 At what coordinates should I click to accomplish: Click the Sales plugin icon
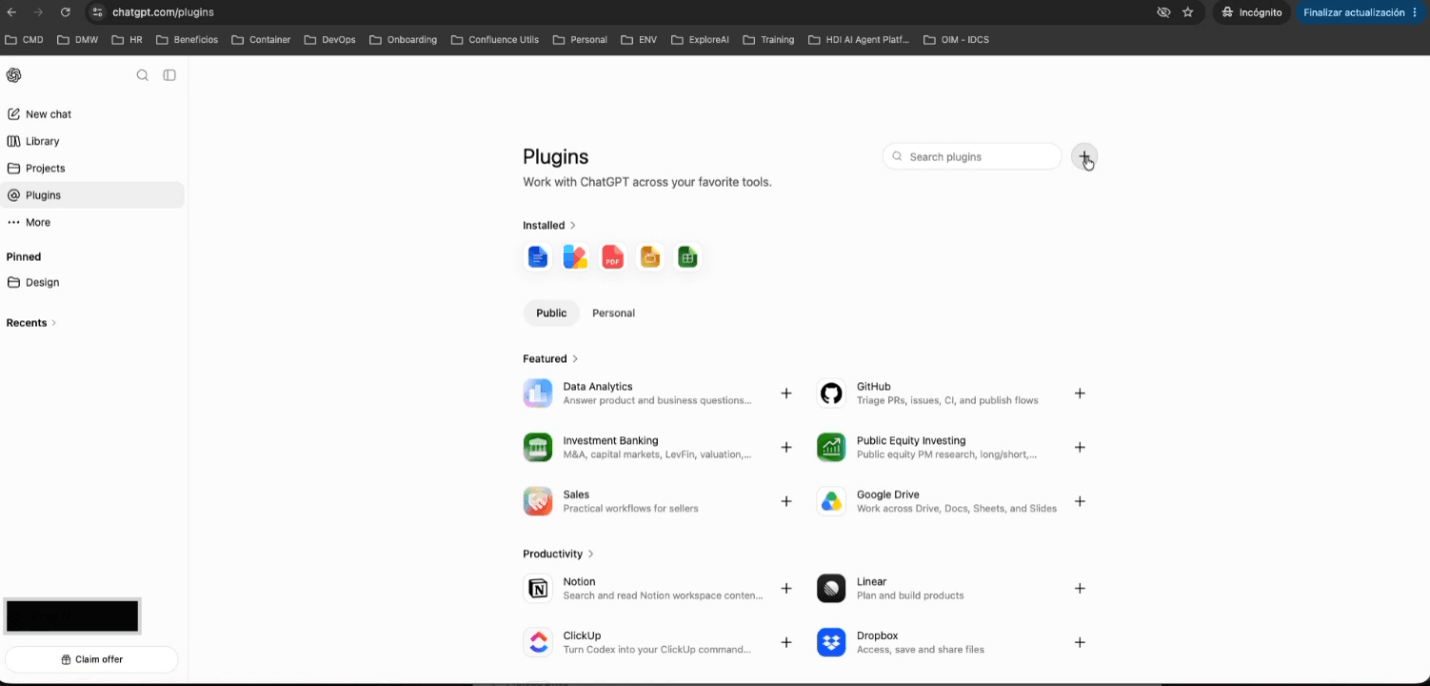pos(538,501)
